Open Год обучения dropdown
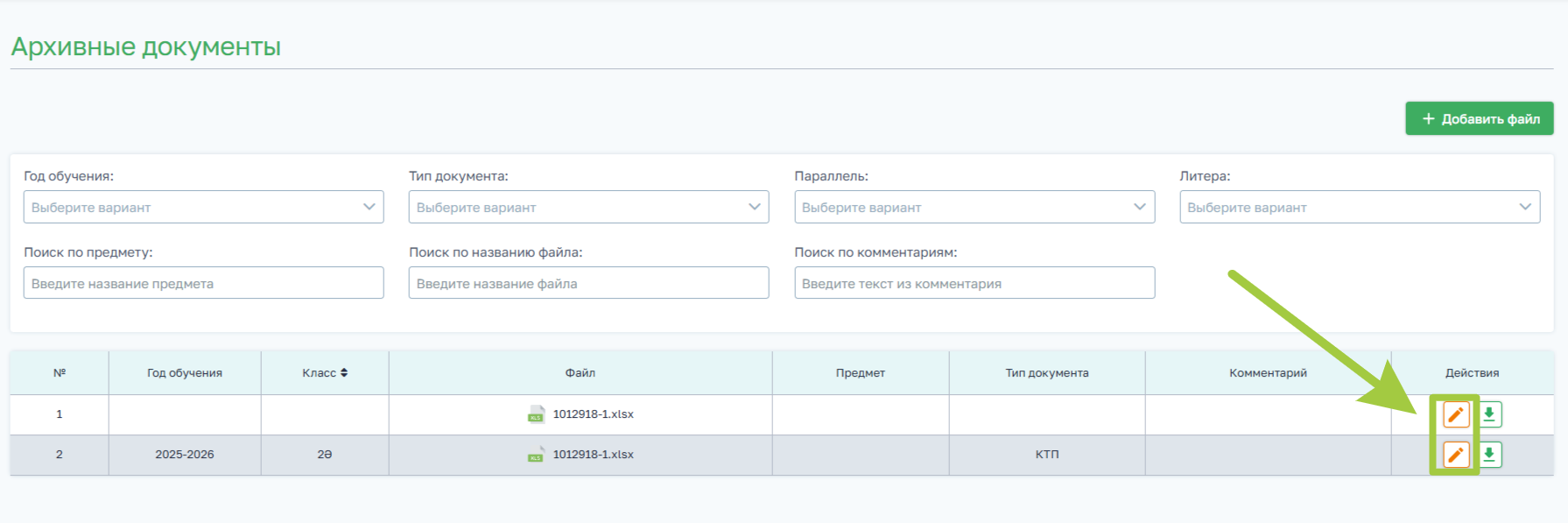Image resolution: width=1568 pixels, height=523 pixels. 203,207
